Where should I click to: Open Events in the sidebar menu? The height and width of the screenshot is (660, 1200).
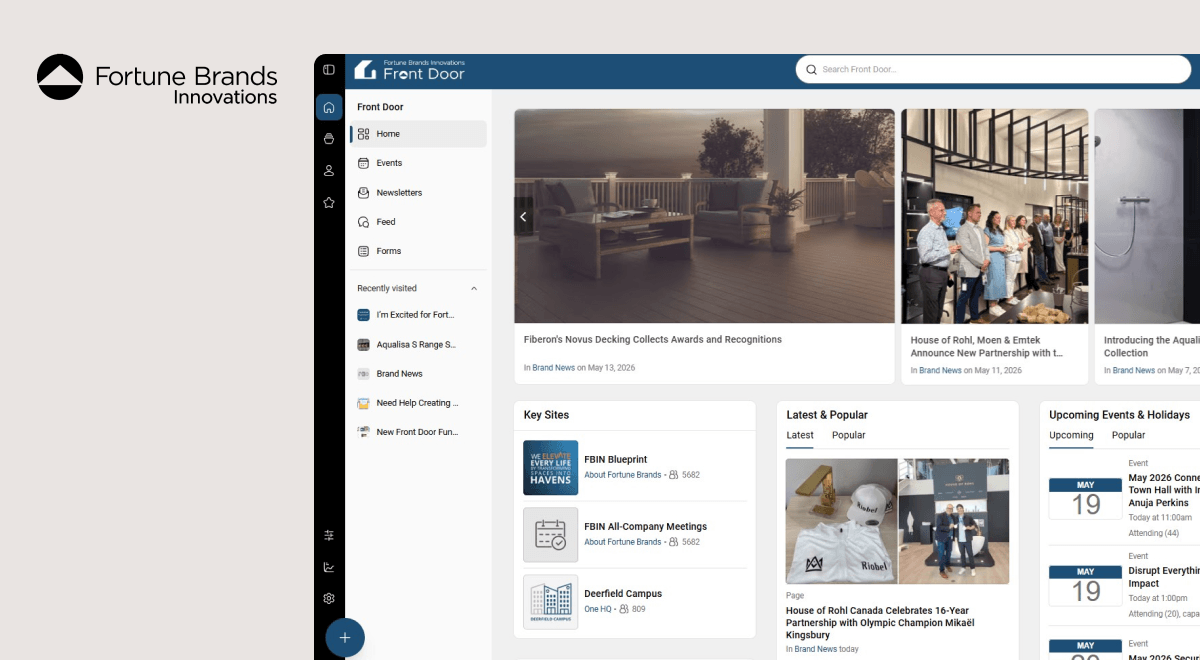pyautogui.click(x=418, y=163)
